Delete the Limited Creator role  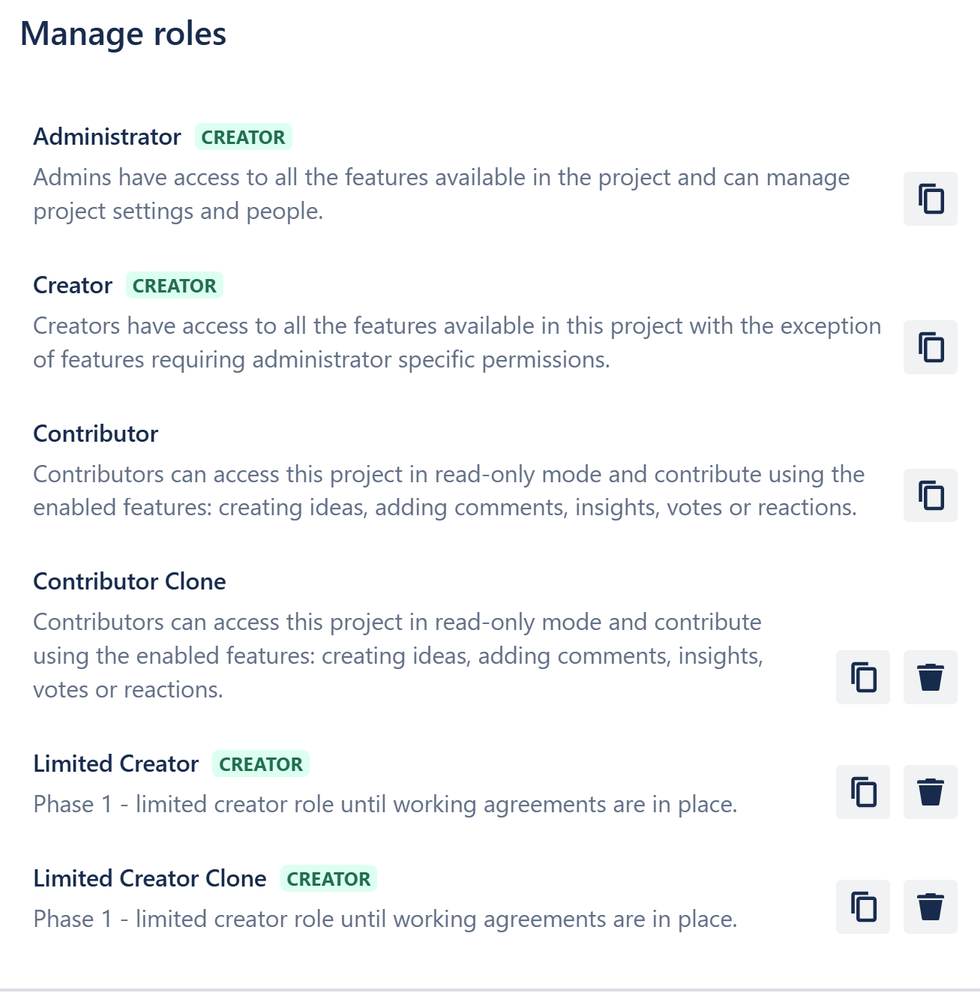pyautogui.click(x=930, y=792)
